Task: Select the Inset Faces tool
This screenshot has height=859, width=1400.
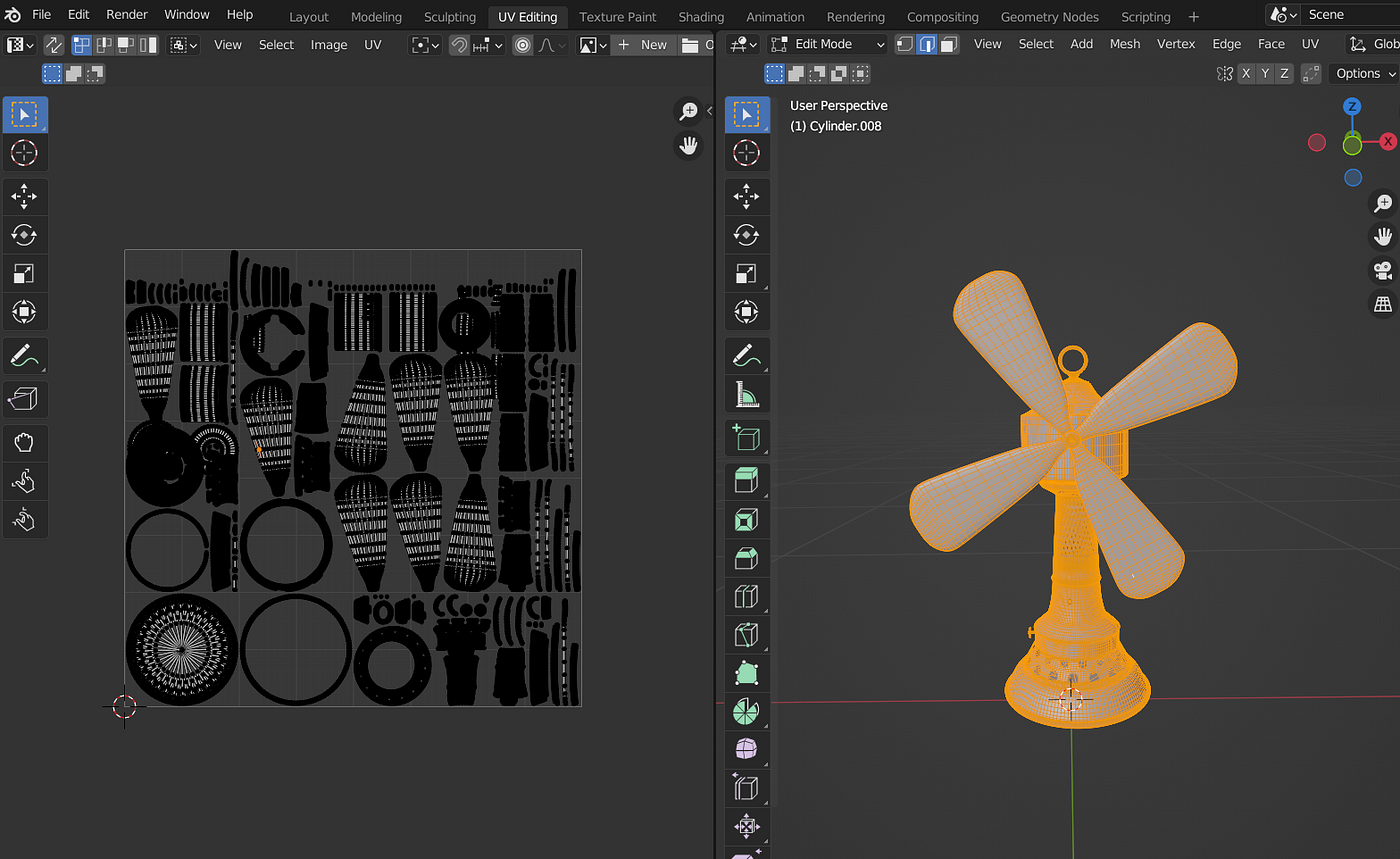Action: 747,520
